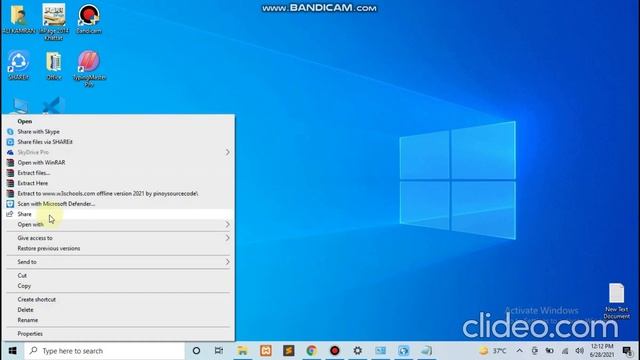The height and width of the screenshot is (360, 640).
Task: Open Settings gear in the taskbar
Action: [358, 351]
